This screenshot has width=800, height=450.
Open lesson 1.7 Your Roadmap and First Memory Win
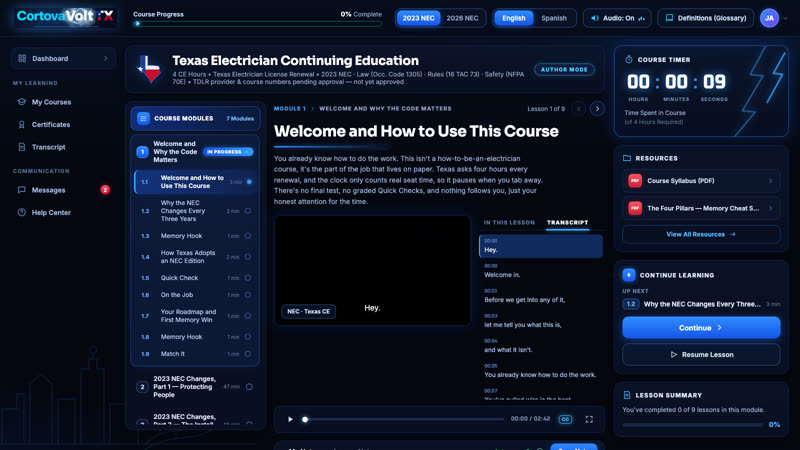pos(195,316)
